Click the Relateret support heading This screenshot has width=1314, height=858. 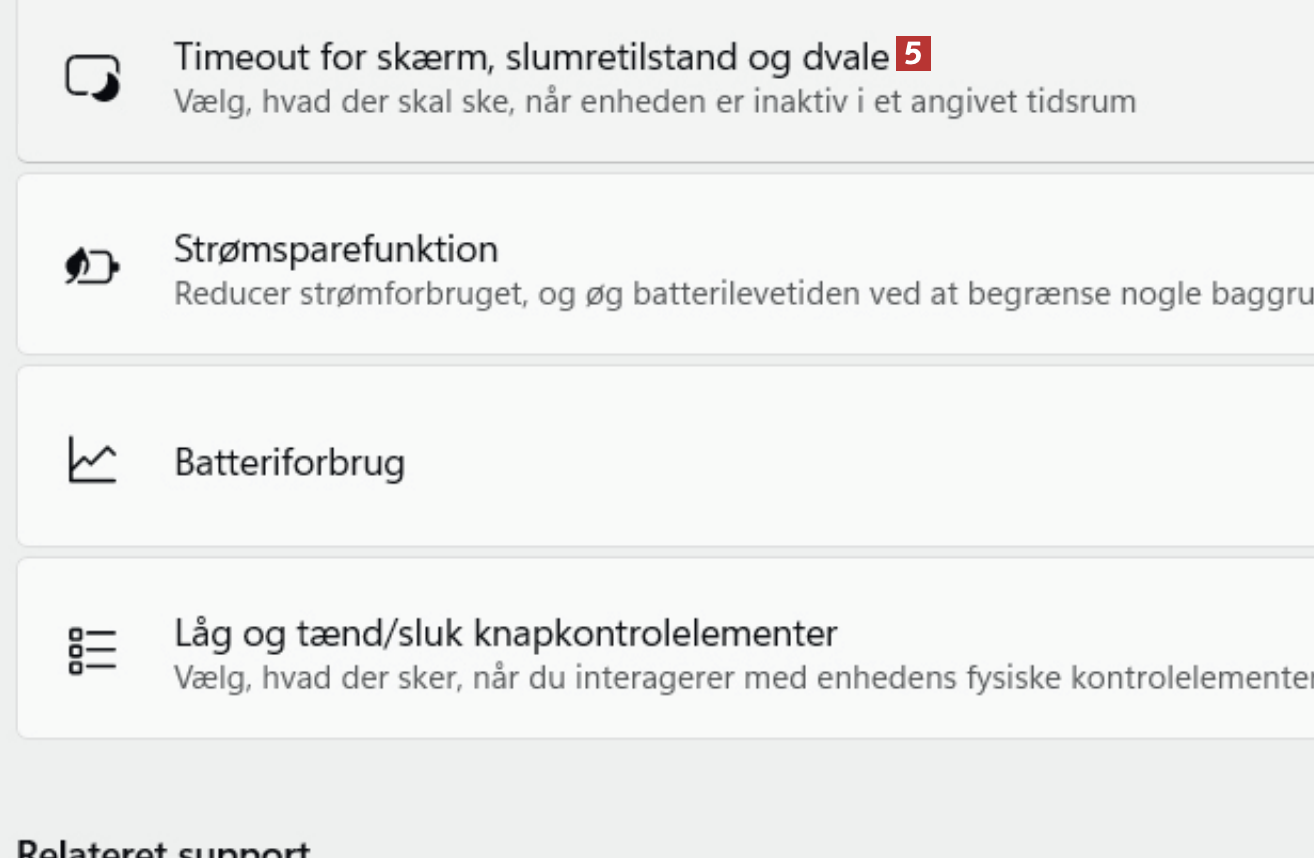coord(164,850)
